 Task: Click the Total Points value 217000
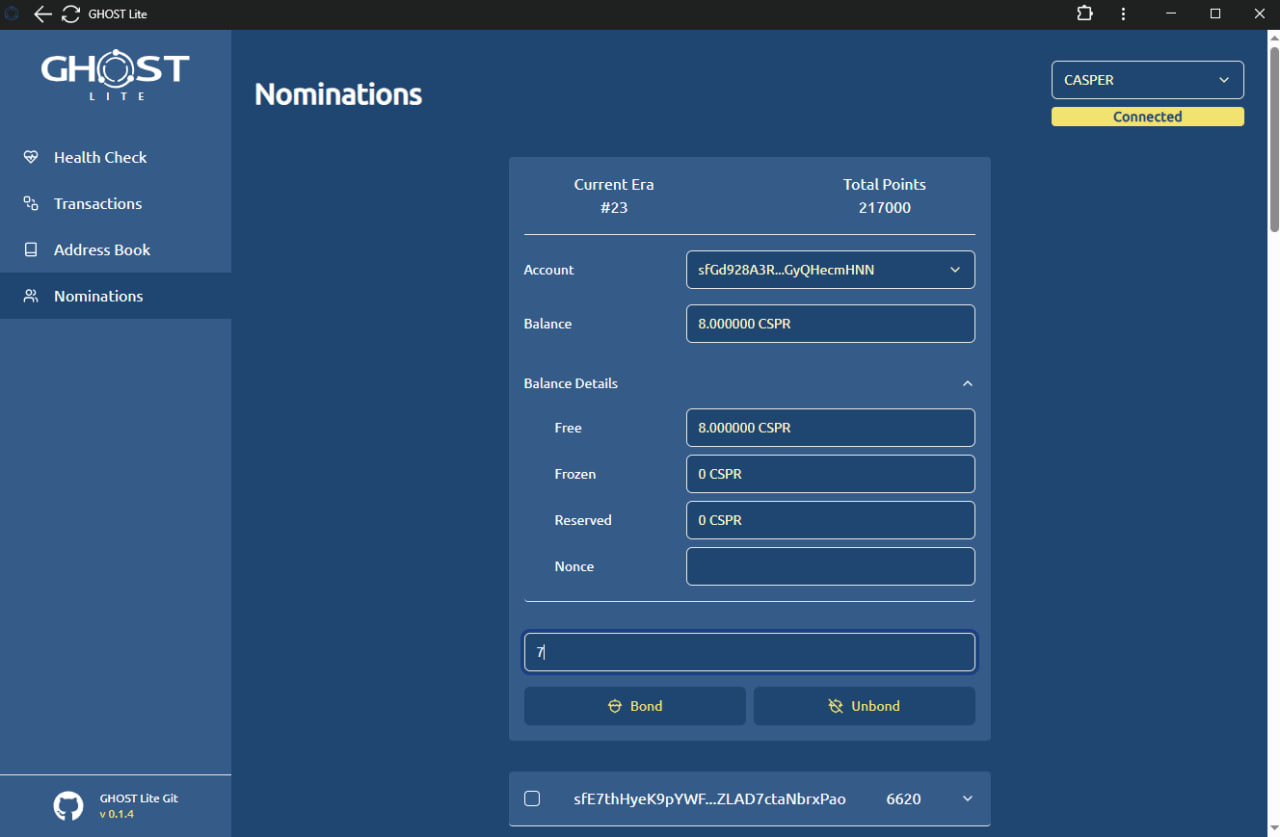pos(884,208)
